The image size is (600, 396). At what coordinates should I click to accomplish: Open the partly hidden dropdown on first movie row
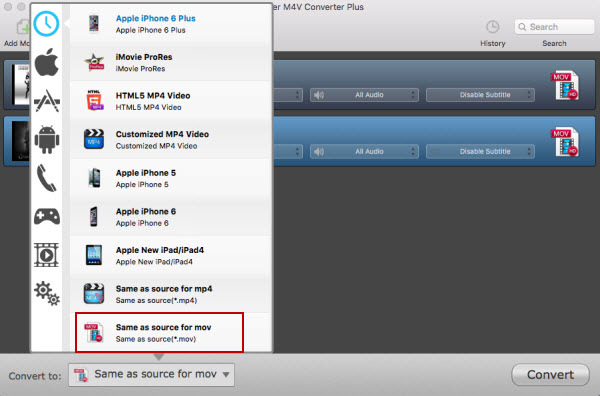(289, 95)
